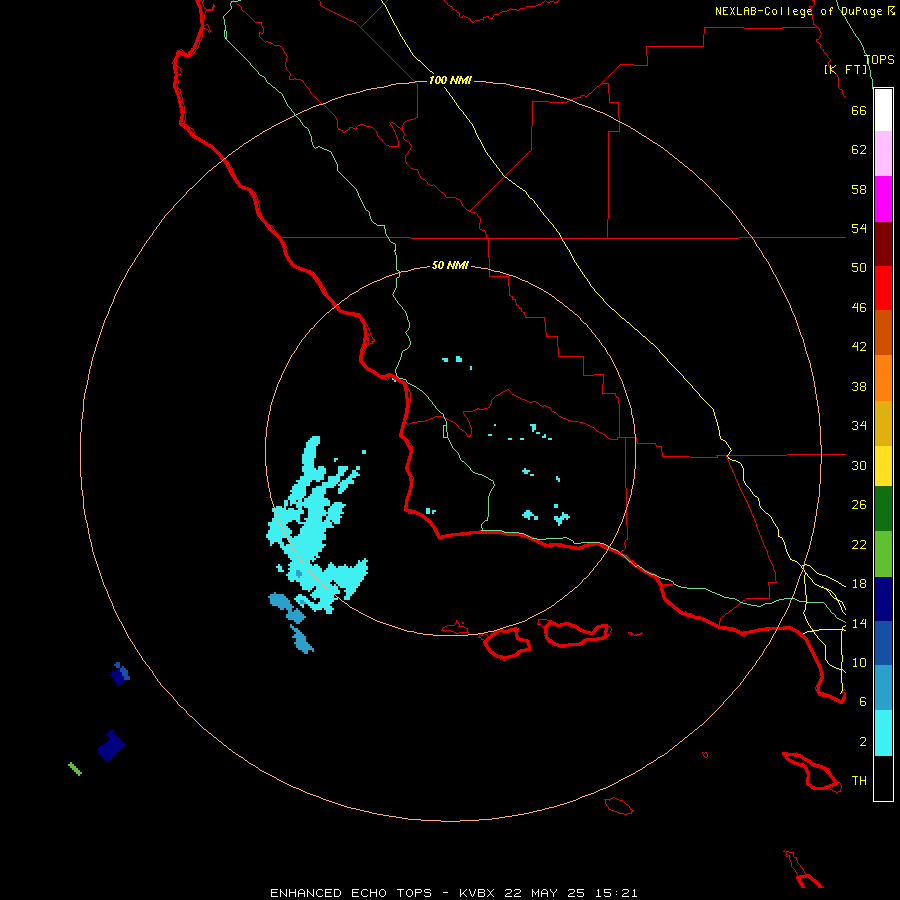Click the legend value "50"
This screenshot has width=900, height=900.
tap(859, 268)
